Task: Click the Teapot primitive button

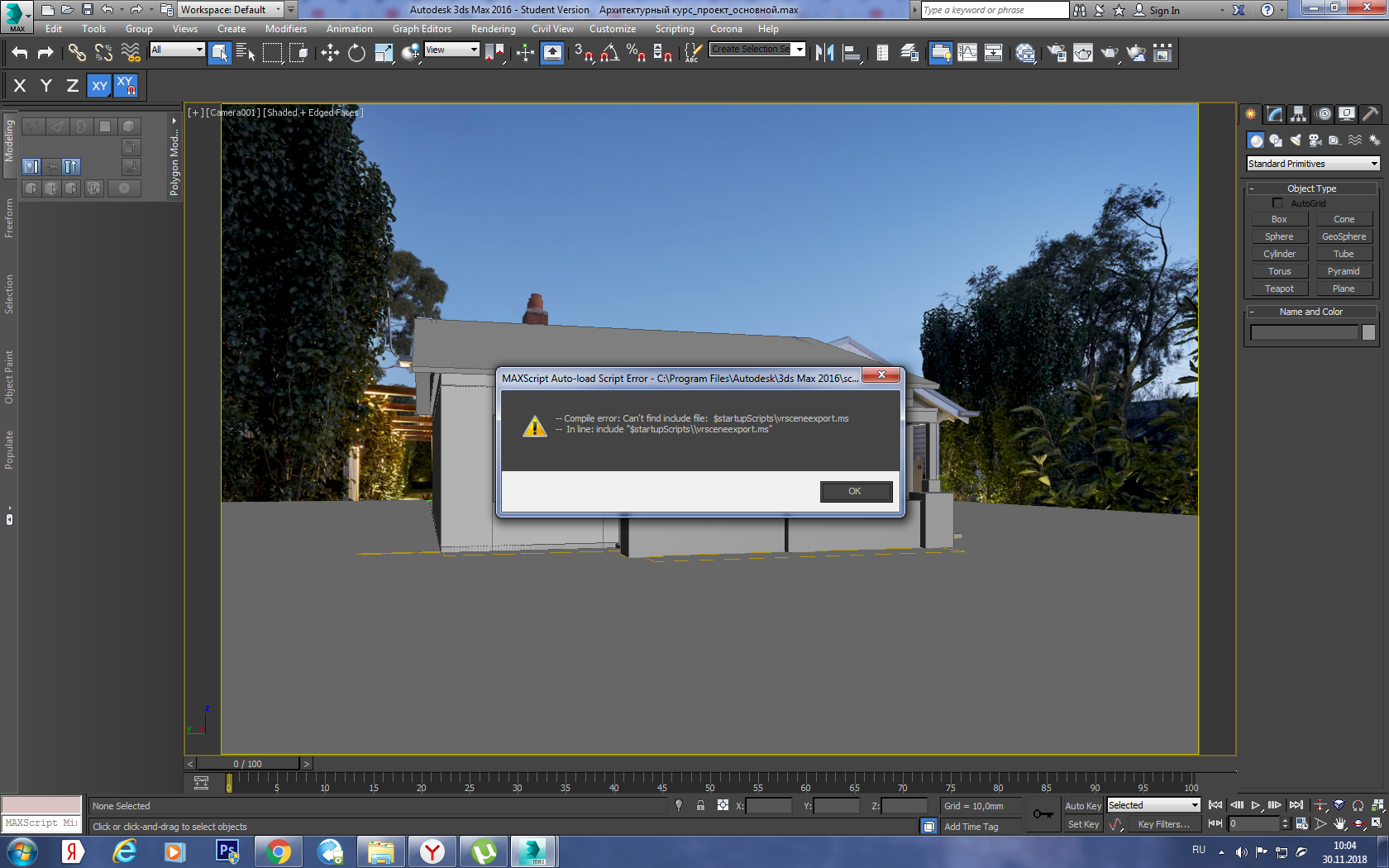Action: pyautogui.click(x=1279, y=289)
